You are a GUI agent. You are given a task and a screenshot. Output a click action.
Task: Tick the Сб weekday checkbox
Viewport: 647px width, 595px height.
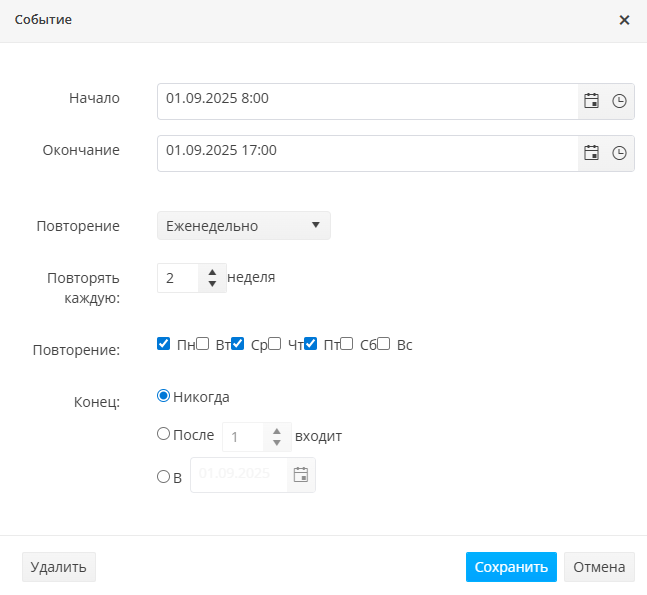pyautogui.click(x=347, y=344)
